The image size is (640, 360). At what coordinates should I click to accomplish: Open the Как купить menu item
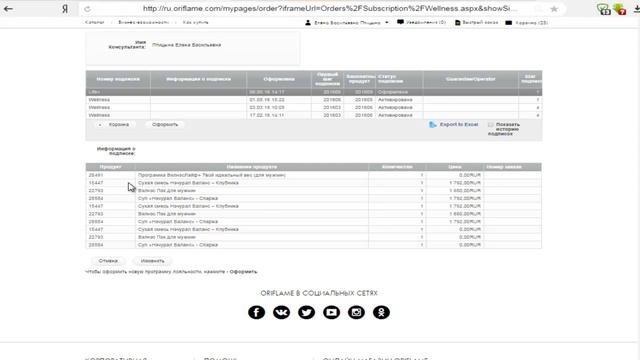[x=195, y=22]
